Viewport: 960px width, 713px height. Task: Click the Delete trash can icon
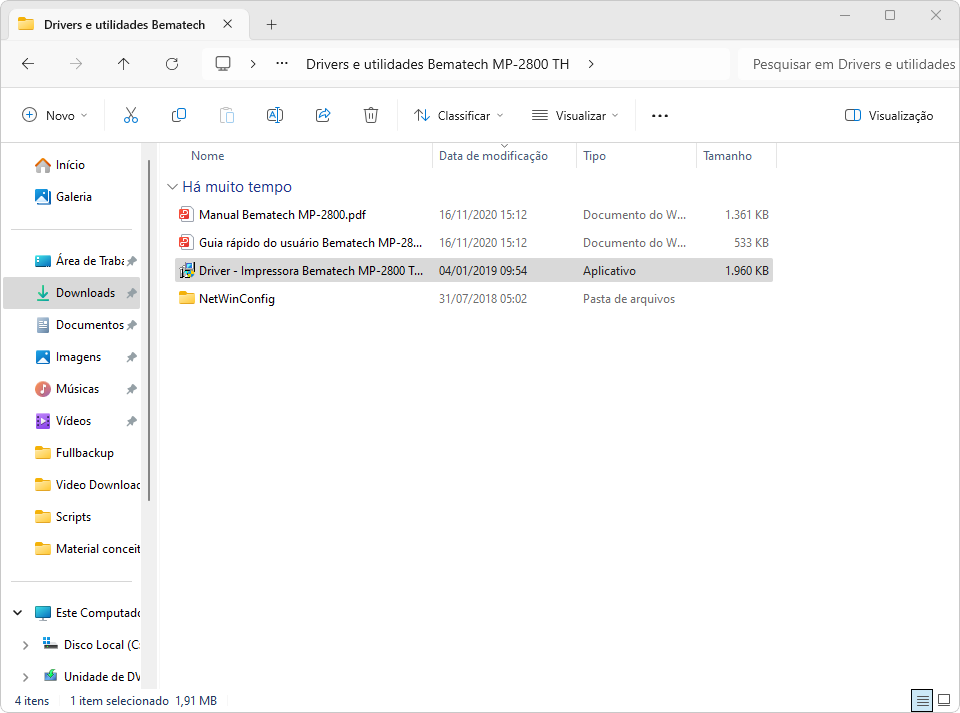coord(370,115)
